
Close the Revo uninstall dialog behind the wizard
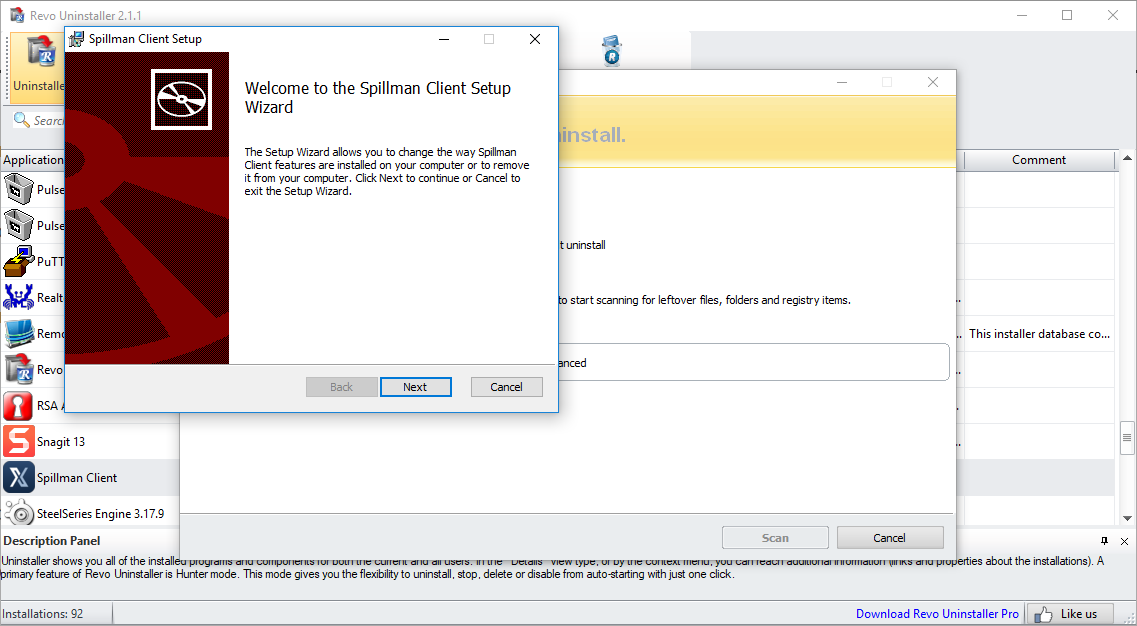tap(933, 83)
